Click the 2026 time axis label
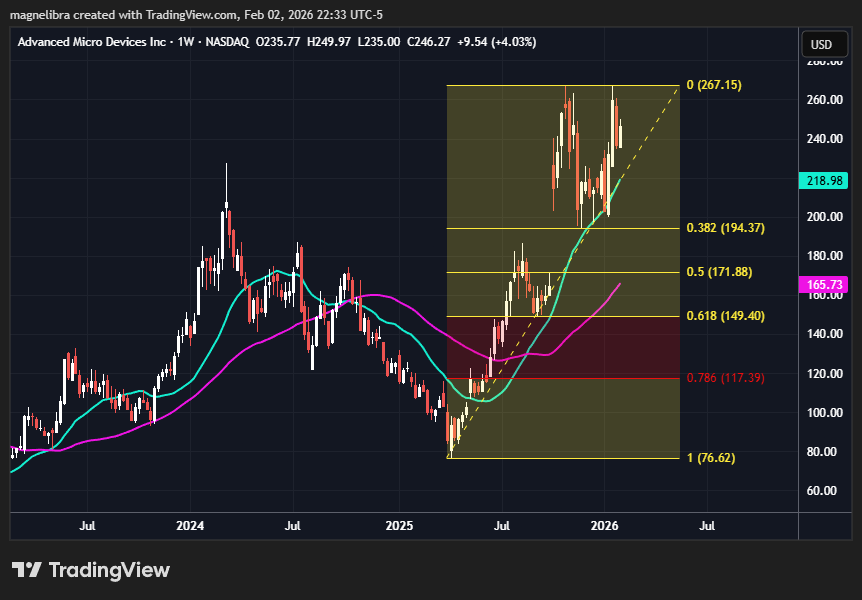Image resolution: width=862 pixels, height=600 pixels. [x=604, y=526]
